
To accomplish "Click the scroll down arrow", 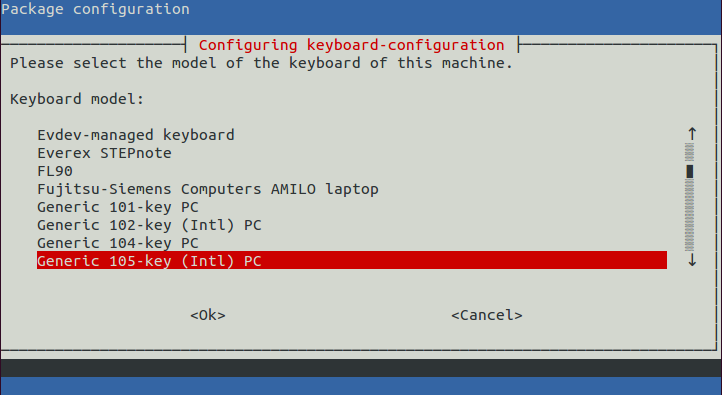I will 692,261.
